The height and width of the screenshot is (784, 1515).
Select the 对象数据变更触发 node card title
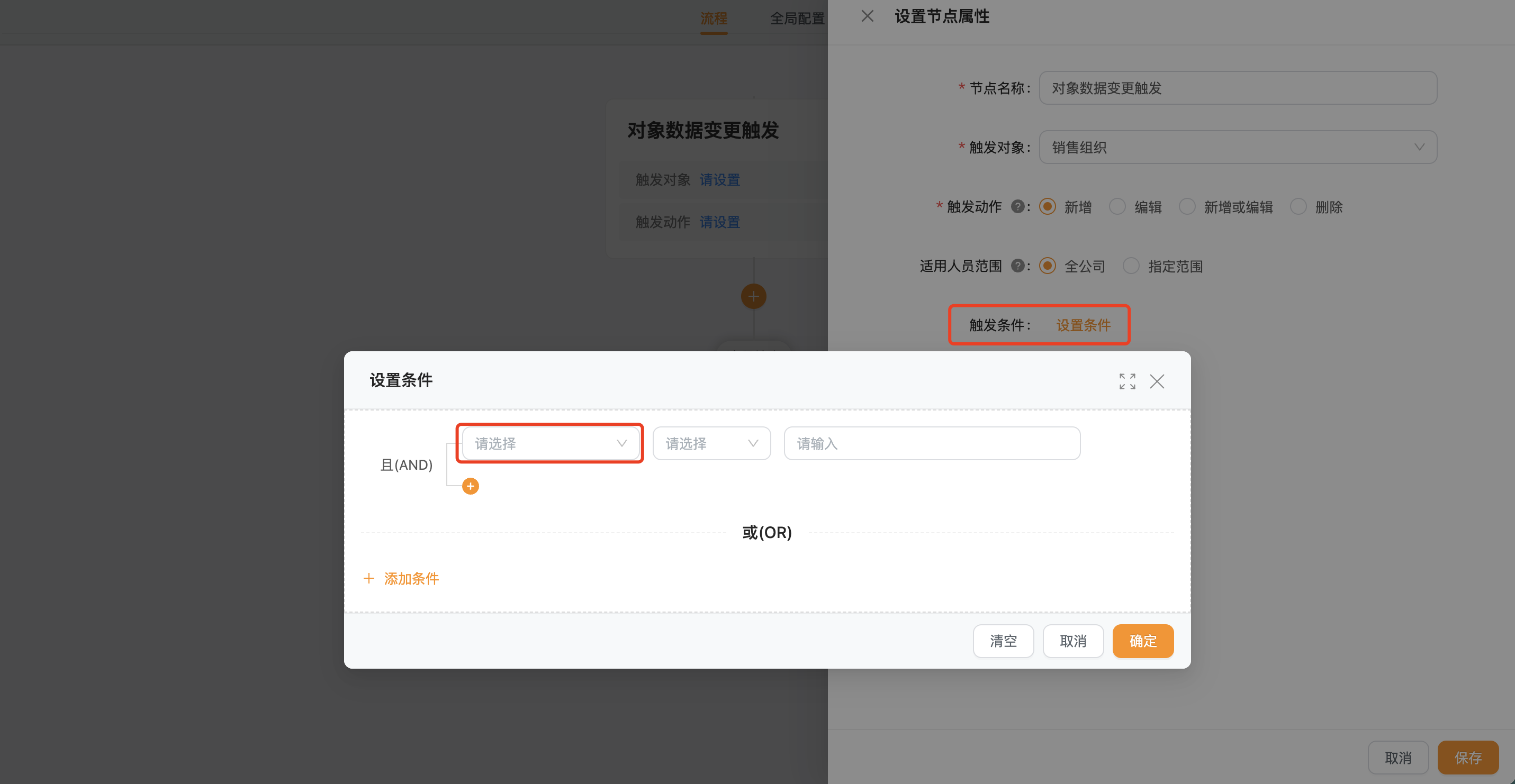[x=703, y=131]
